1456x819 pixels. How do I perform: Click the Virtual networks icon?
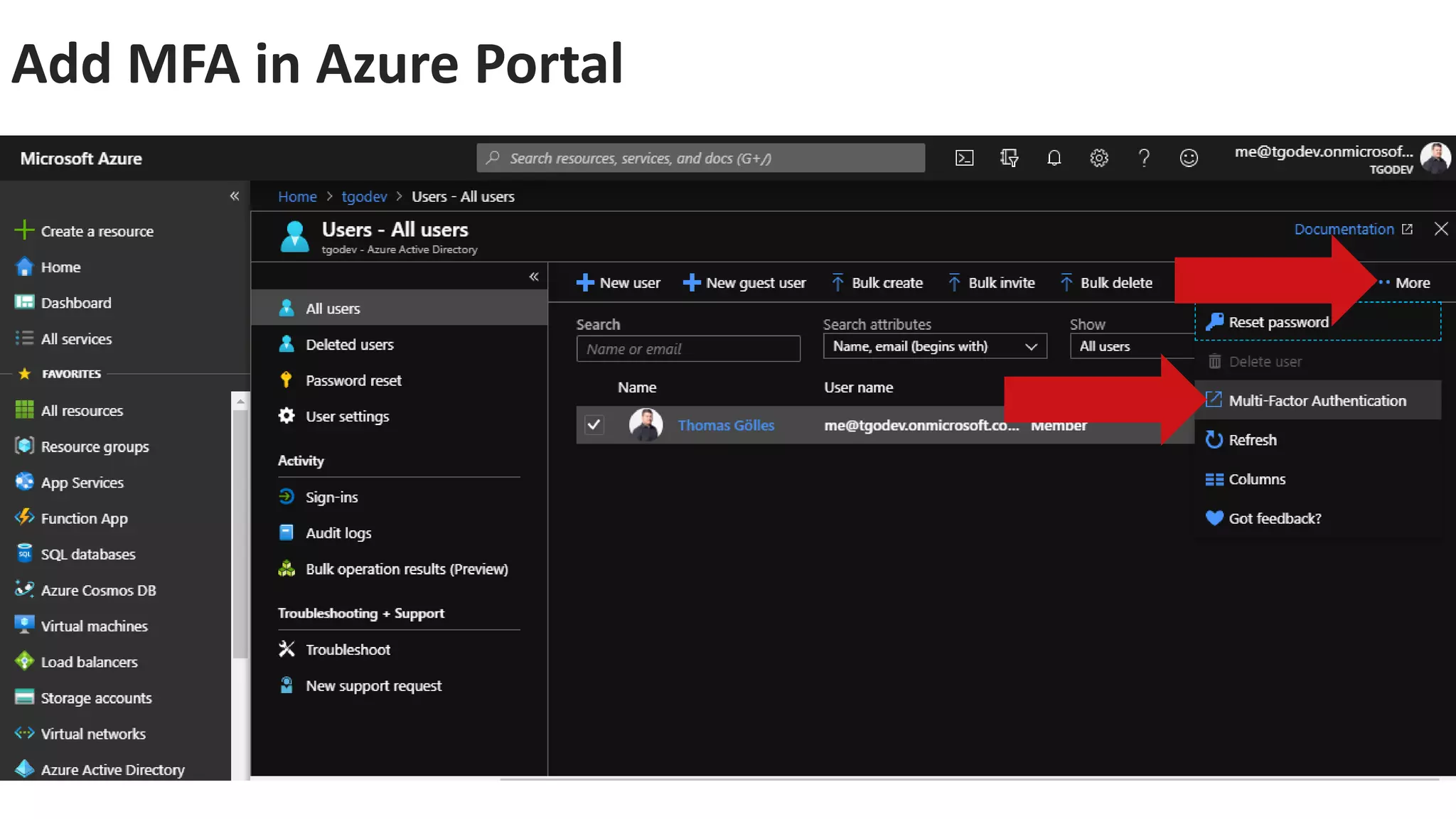[24, 733]
